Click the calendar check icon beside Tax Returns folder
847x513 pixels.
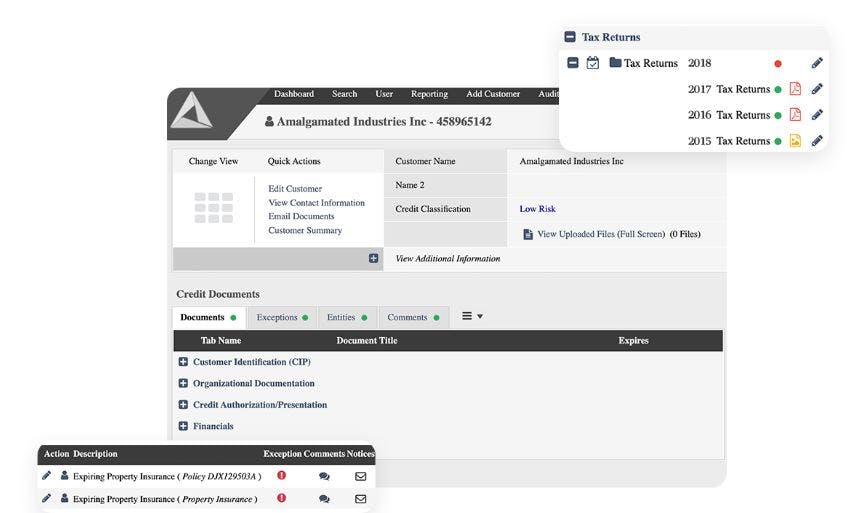593,63
